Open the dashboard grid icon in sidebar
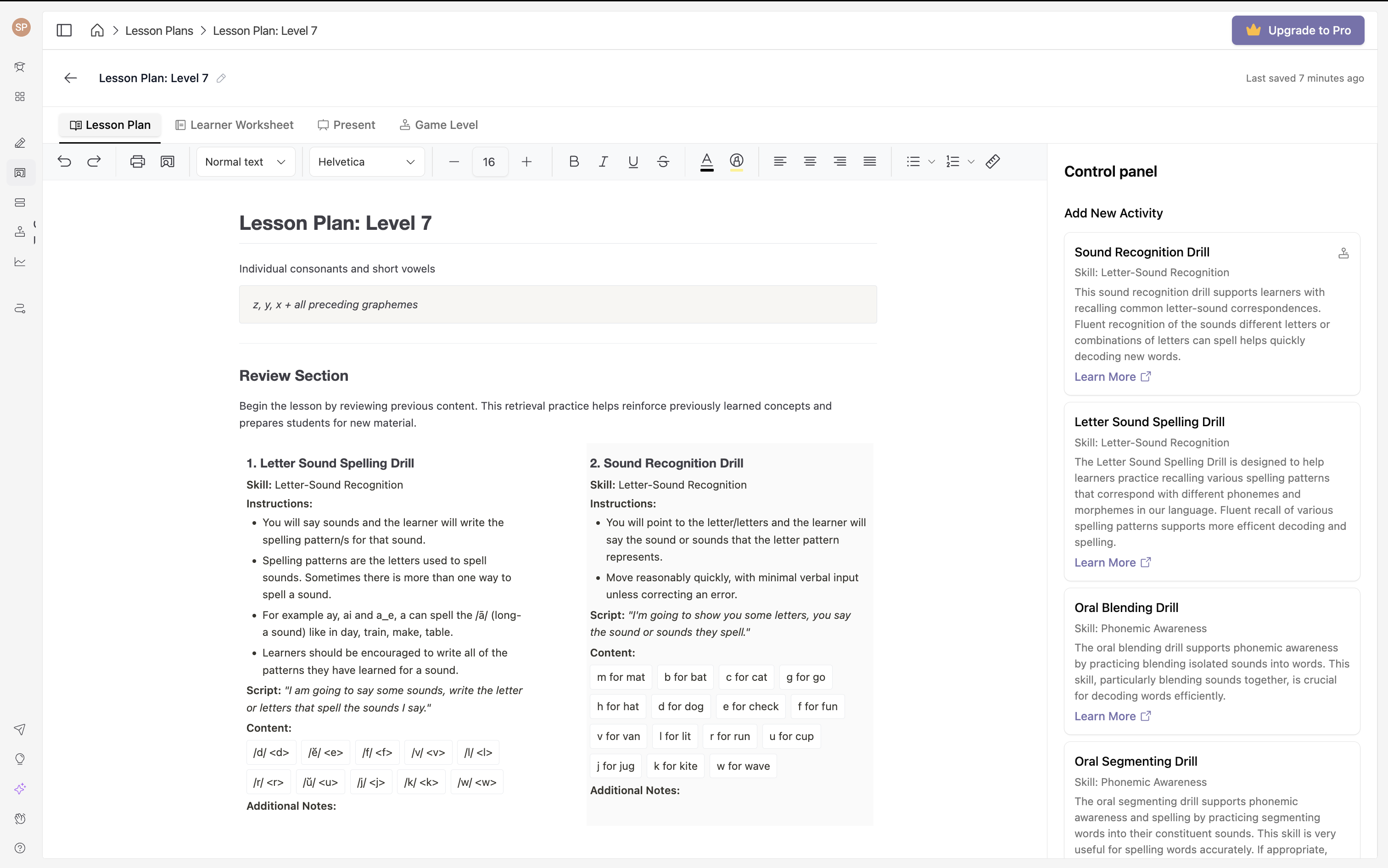Viewport: 1388px width, 868px height. [20, 96]
